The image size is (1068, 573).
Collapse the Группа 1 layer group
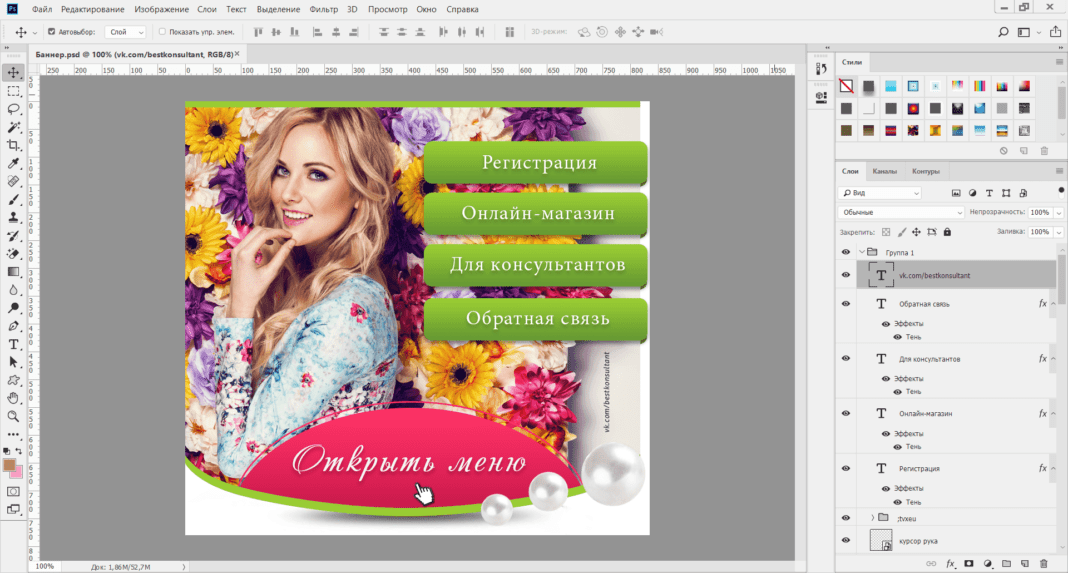[860, 252]
